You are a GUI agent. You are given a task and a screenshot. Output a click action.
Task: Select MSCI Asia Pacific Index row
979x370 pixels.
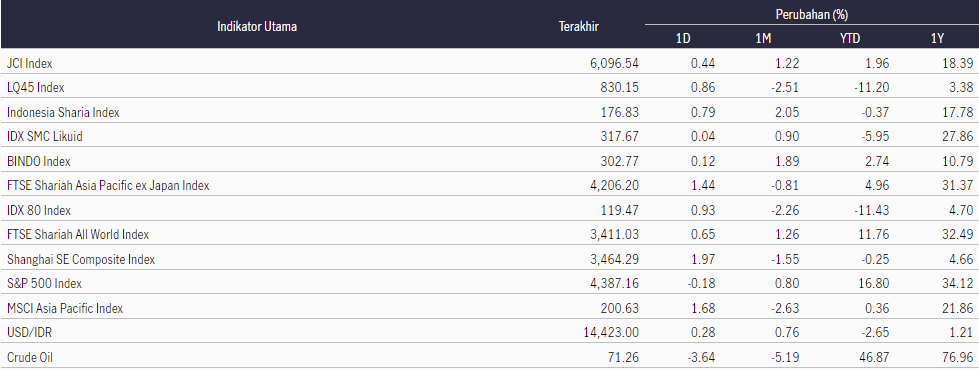tap(490, 308)
